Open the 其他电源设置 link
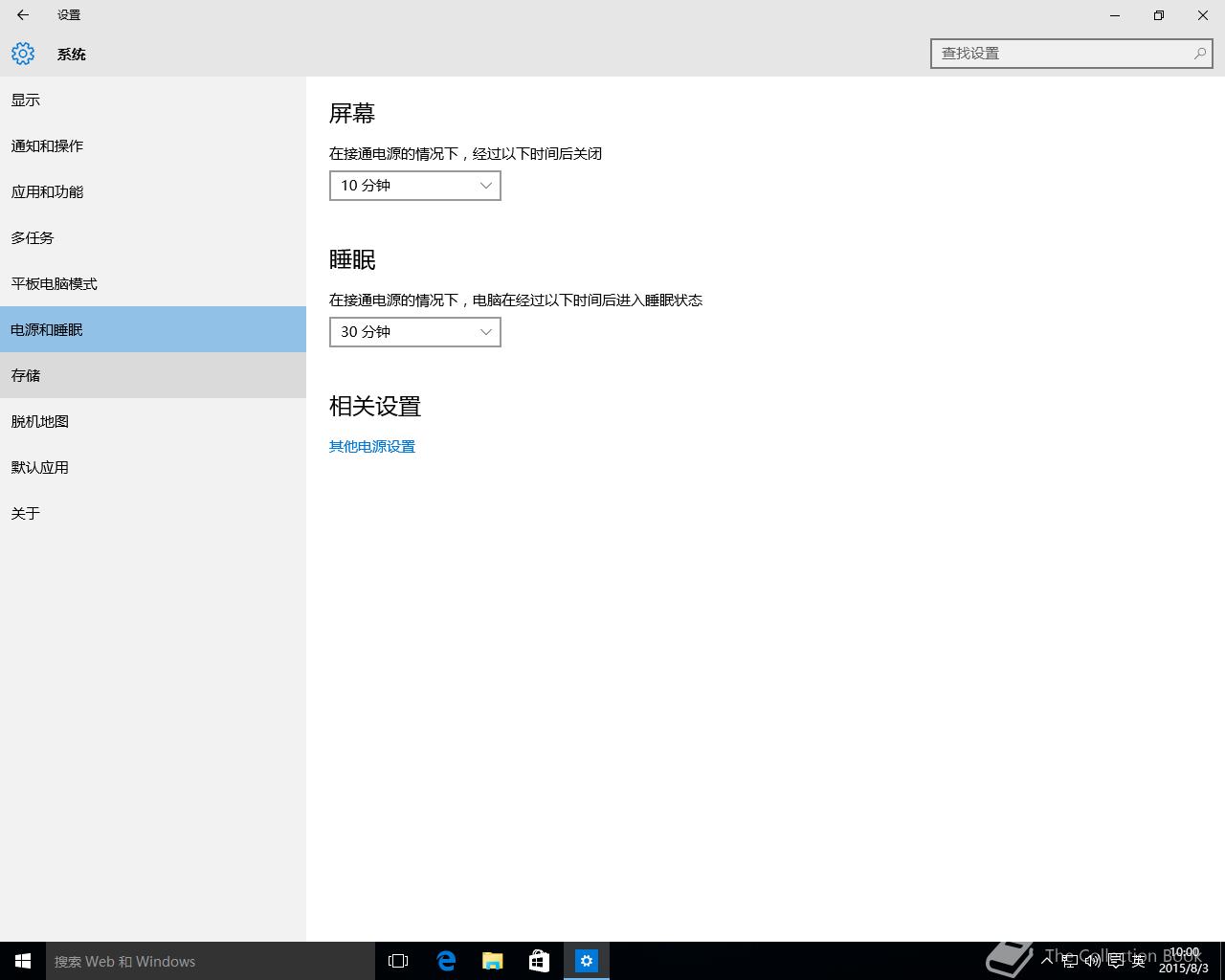Screen dimensions: 1225x980 click(x=372, y=447)
